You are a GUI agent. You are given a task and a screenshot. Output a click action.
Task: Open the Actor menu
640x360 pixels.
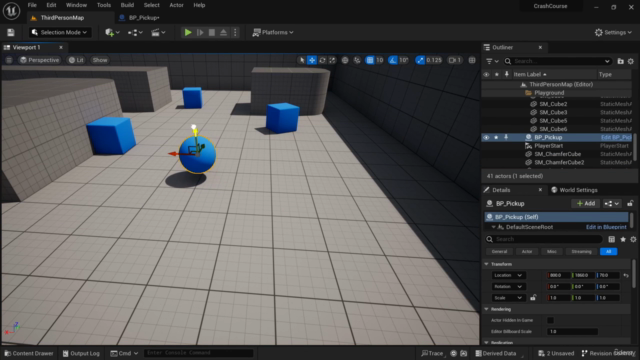pyautogui.click(x=176, y=5)
